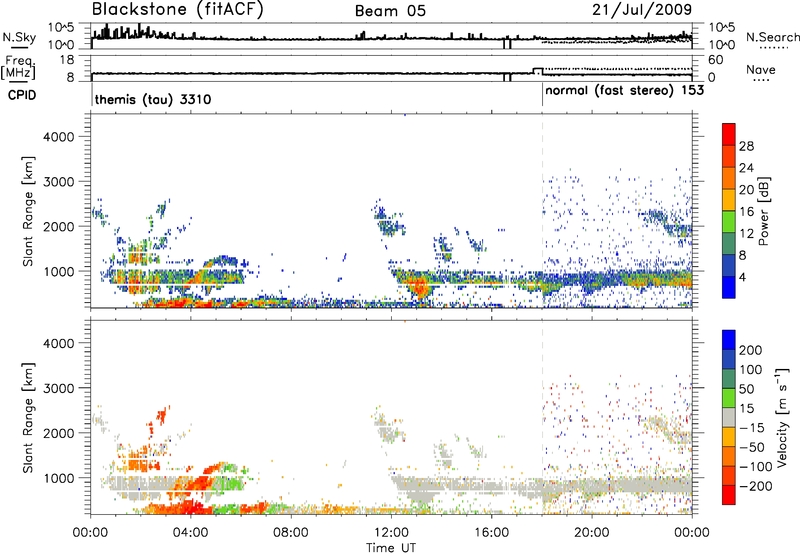This screenshot has height=554, width=800.
Task: Click the "16" label on power colorbar
Action: pos(746,212)
